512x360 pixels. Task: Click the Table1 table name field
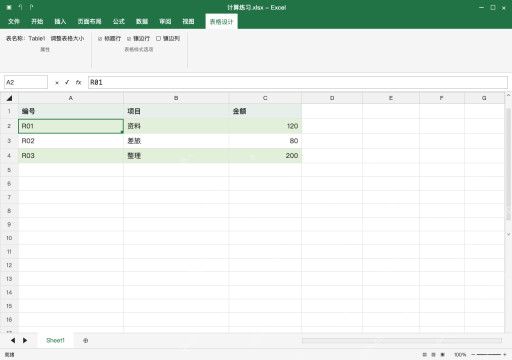point(37,39)
